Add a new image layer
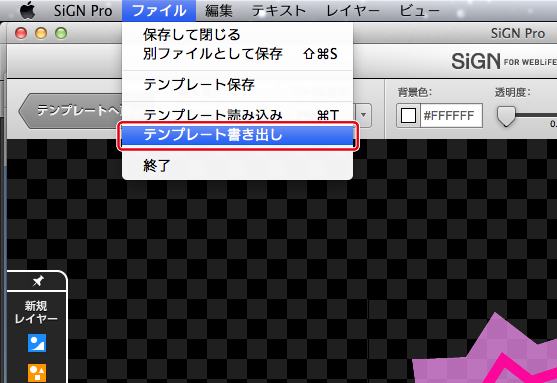The height and width of the screenshot is (383, 557). click(x=37, y=343)
